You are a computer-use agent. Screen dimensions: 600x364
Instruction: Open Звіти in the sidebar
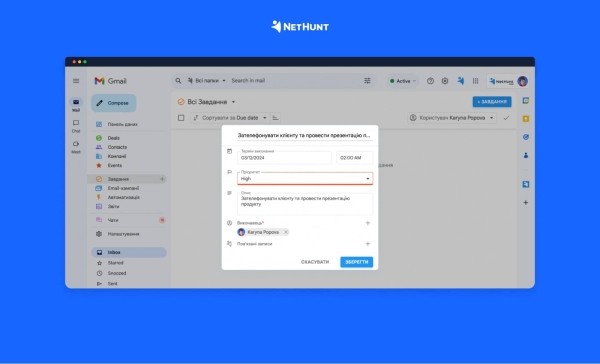pos(113,206)
